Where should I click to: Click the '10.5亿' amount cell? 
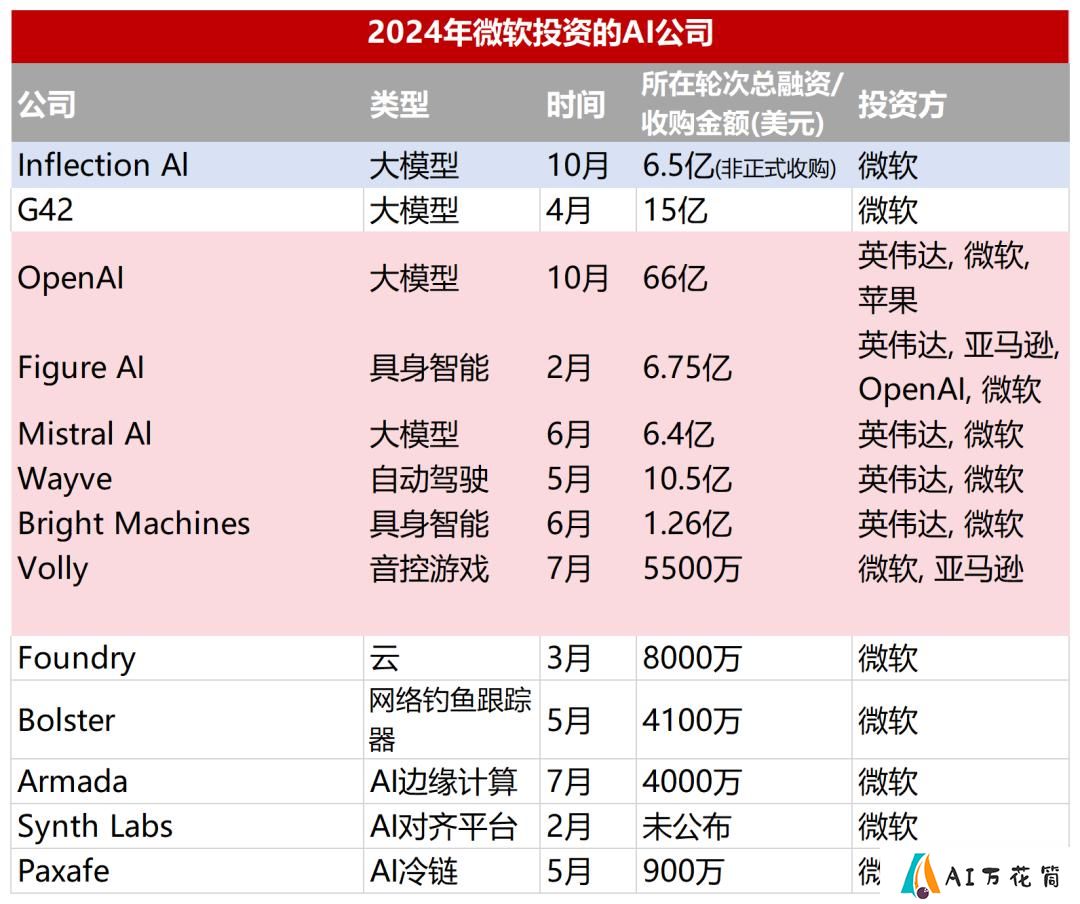(x=687, y=479)
